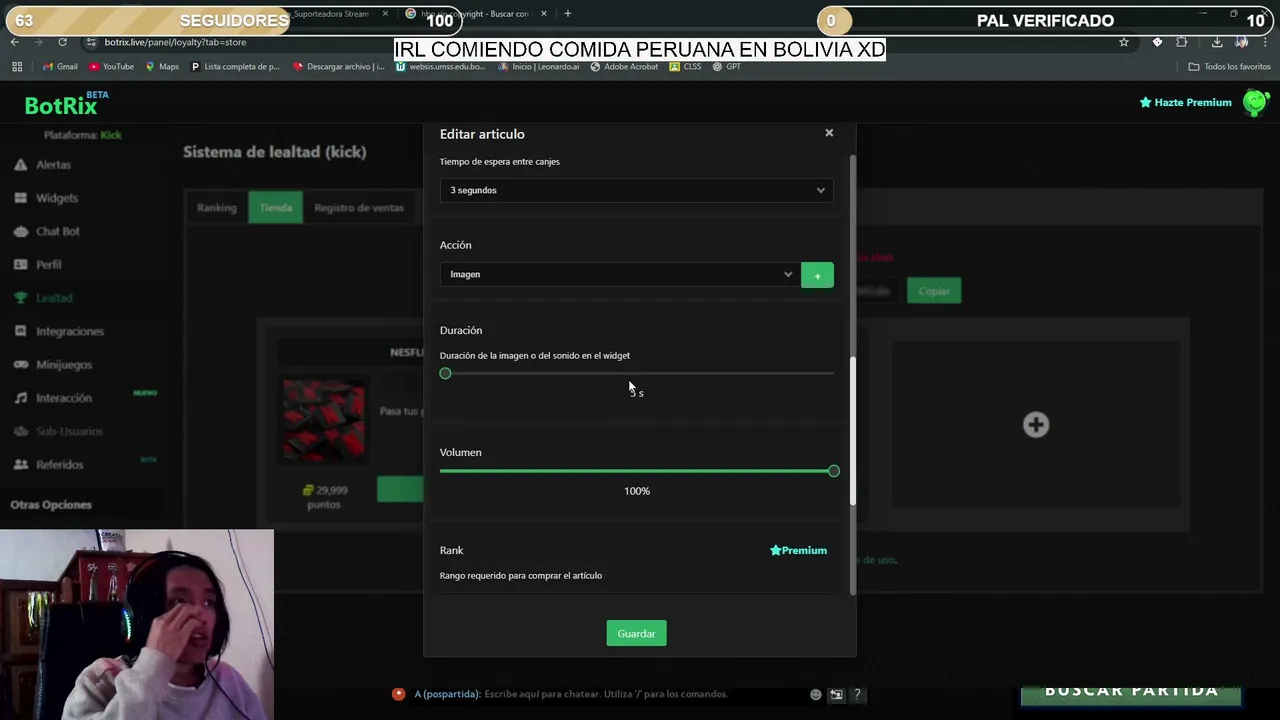Open new browser tab plus button
Screen dimensions: 1280x720
[x=568, y=14]
